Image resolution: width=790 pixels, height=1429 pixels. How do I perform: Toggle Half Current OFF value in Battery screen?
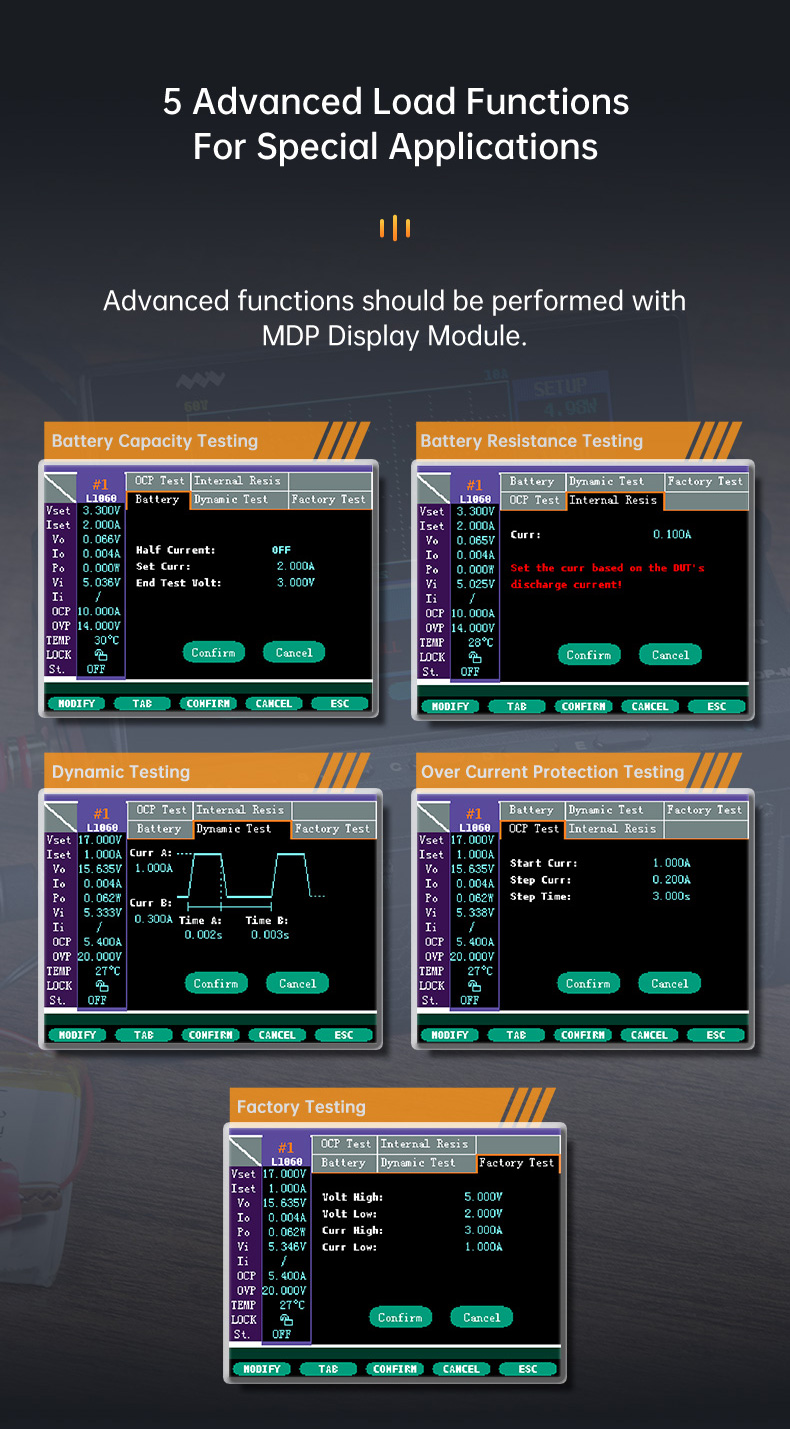281,550
